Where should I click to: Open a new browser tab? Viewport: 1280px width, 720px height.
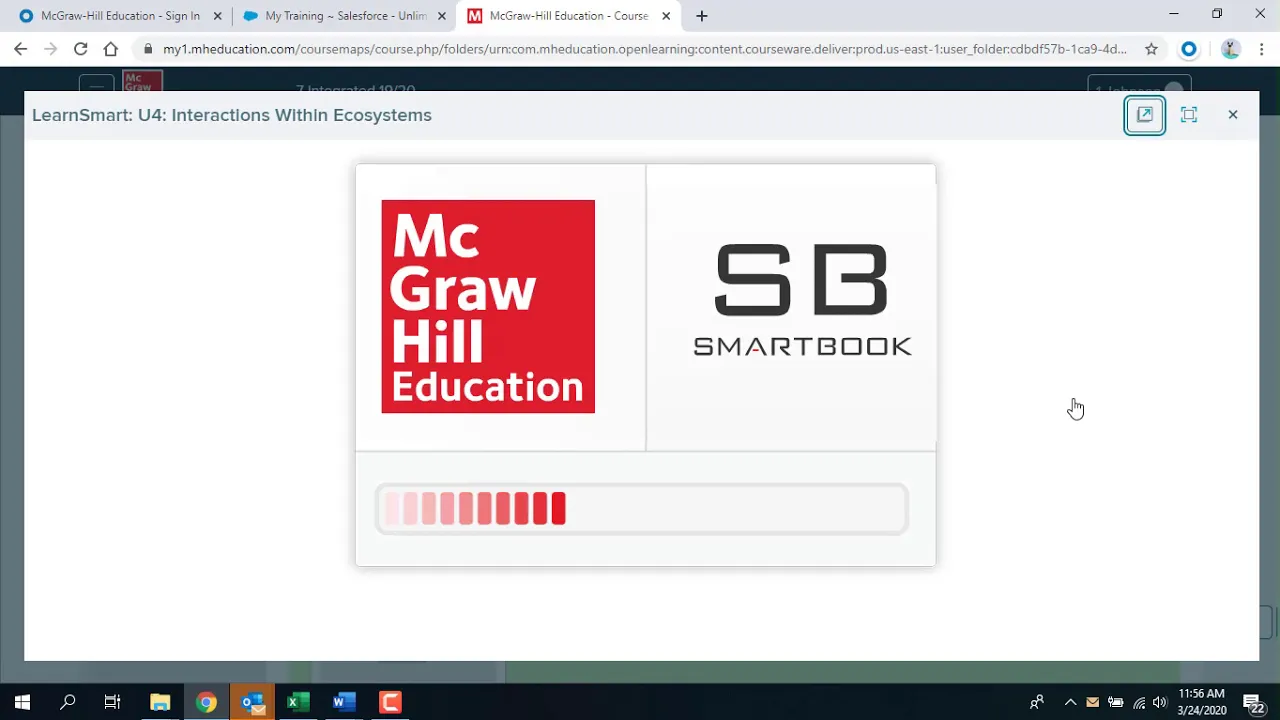[x=702, y=16]
